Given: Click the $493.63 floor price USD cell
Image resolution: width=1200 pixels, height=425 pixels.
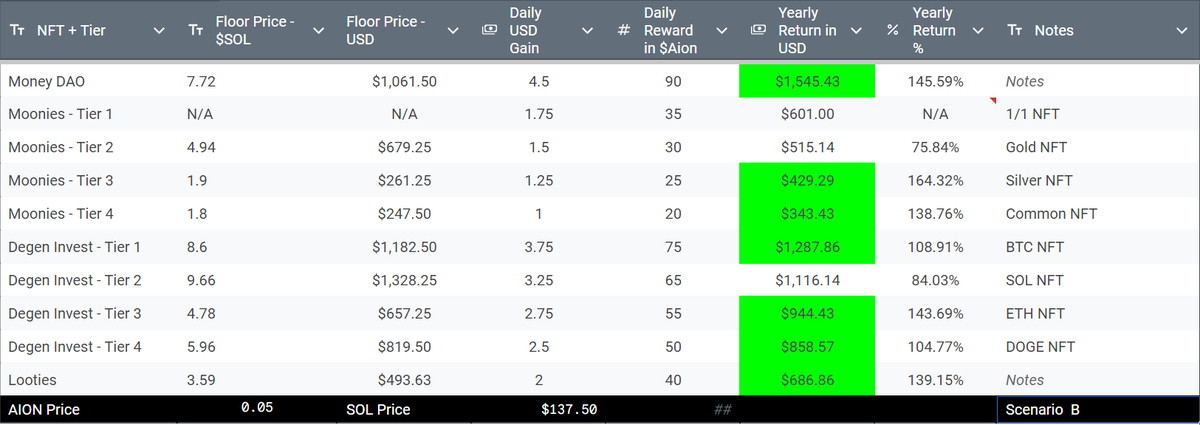Looking at the screenshot, I should 404,380.
